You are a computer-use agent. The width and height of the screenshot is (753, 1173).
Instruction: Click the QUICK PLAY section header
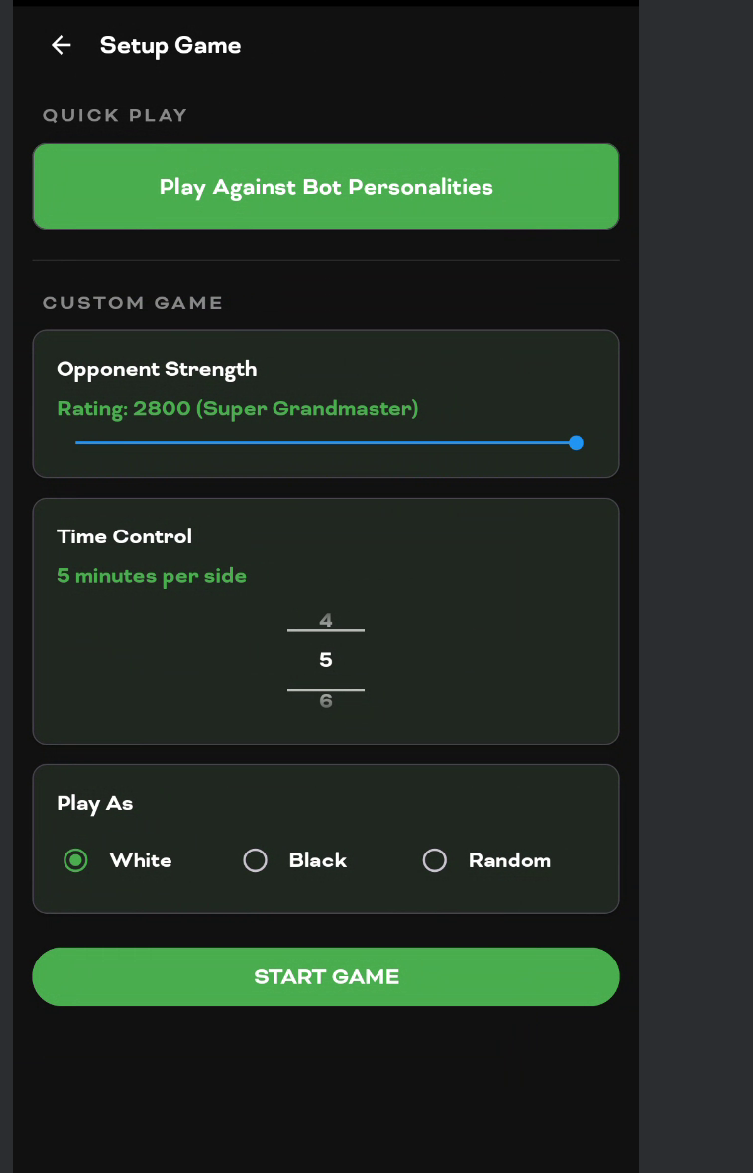click(115, 115)
